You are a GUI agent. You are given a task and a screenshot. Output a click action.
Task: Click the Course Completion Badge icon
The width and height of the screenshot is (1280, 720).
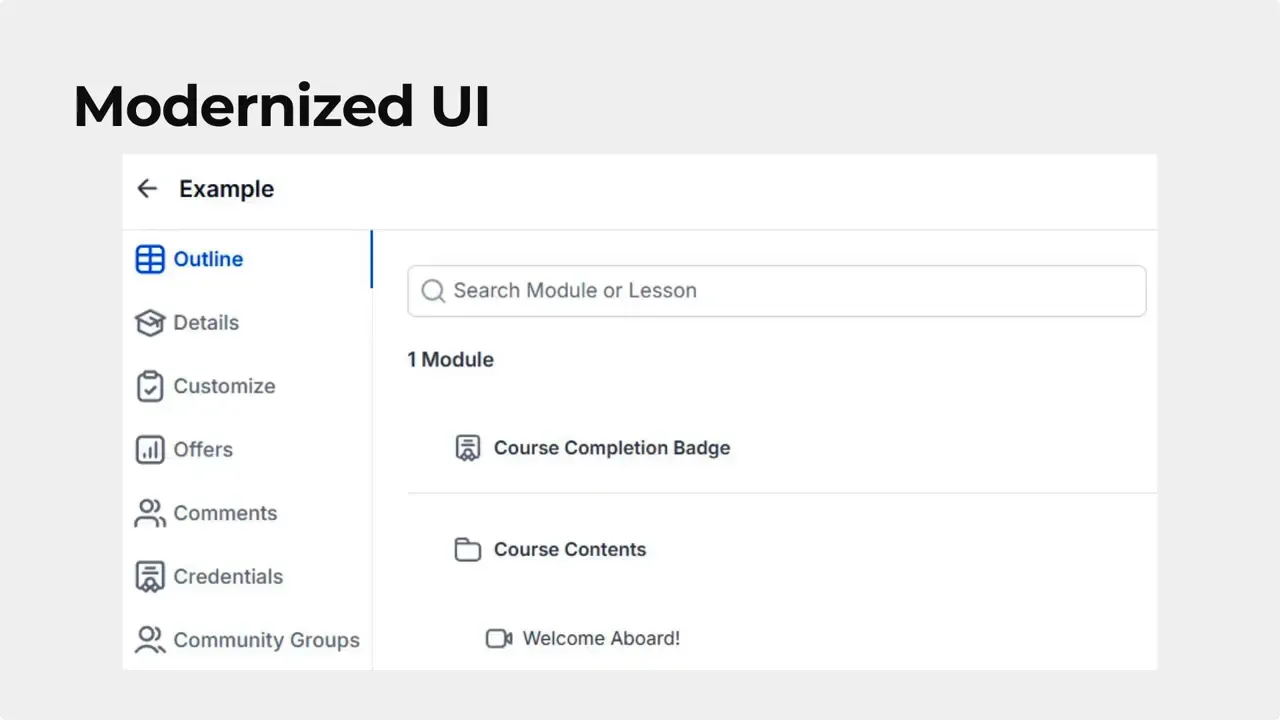pos(468,448)
